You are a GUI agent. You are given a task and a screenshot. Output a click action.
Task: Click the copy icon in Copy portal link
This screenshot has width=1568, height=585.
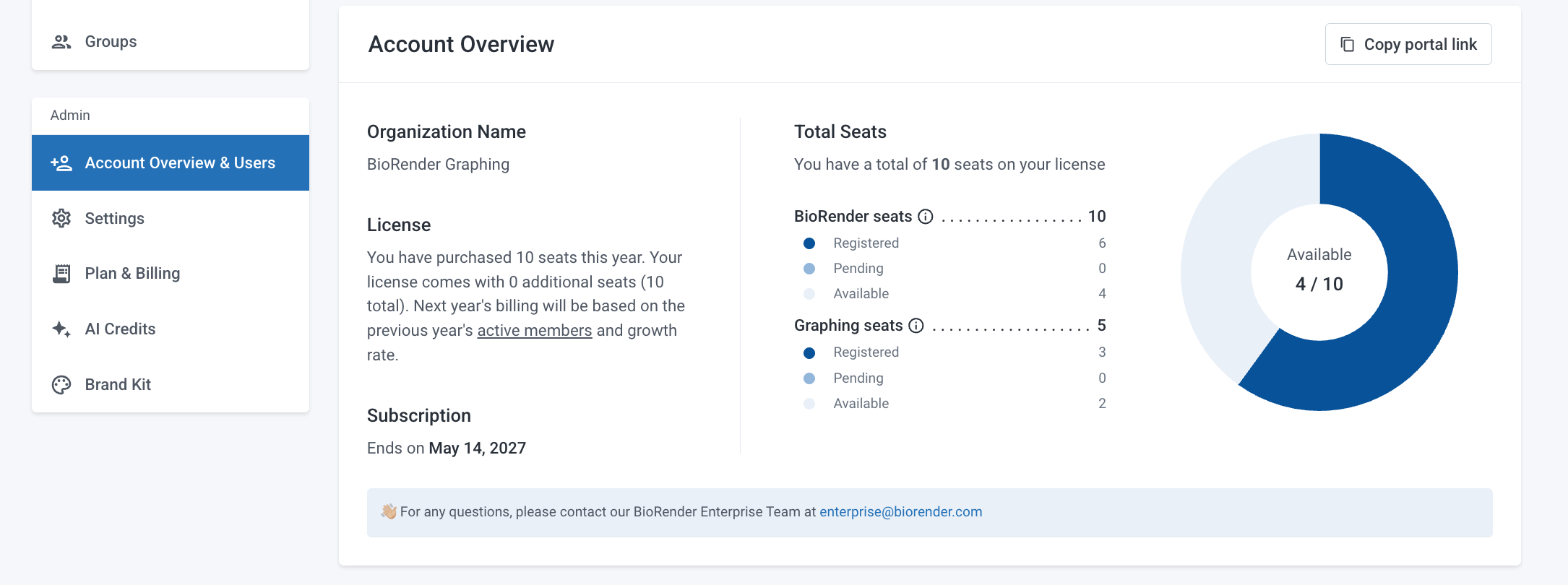coord(1348,45)
